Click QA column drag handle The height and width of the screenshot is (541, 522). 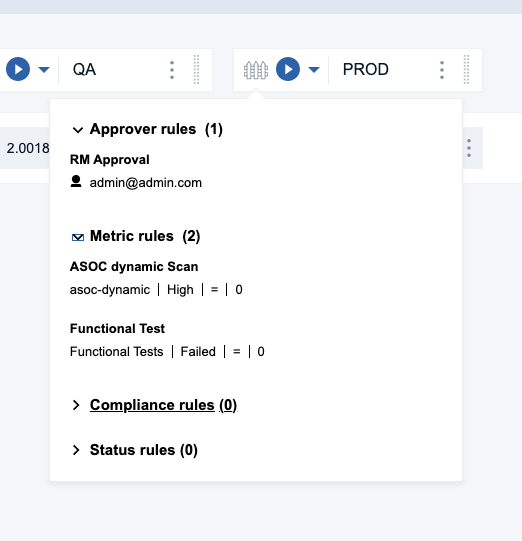(196, 69)
